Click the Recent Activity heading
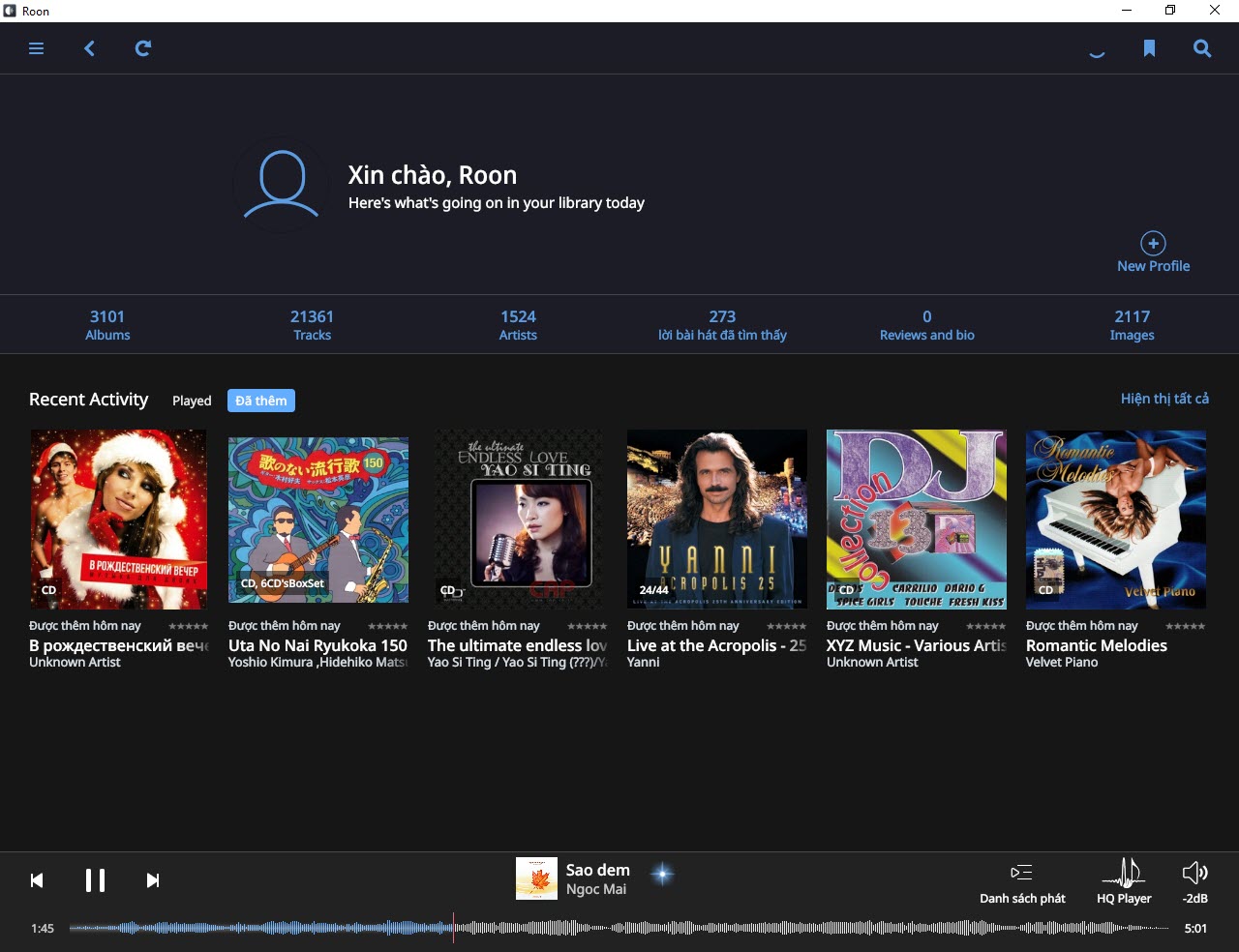Image resolution: width=1239 pixels, height=952 pixels. [x=88, y=400]
